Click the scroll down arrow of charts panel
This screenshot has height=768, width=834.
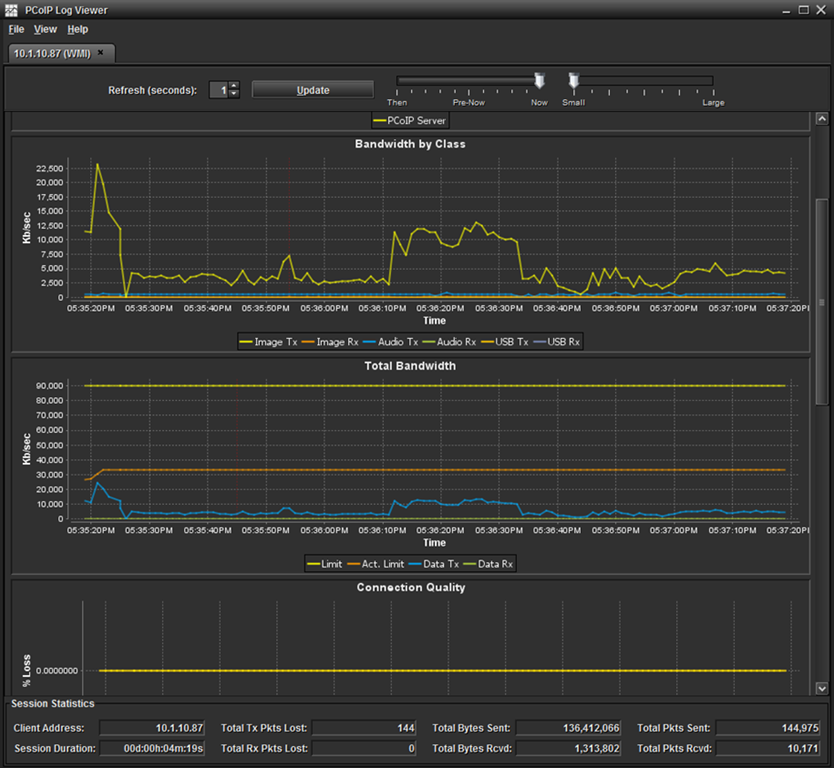click(822, 688)
